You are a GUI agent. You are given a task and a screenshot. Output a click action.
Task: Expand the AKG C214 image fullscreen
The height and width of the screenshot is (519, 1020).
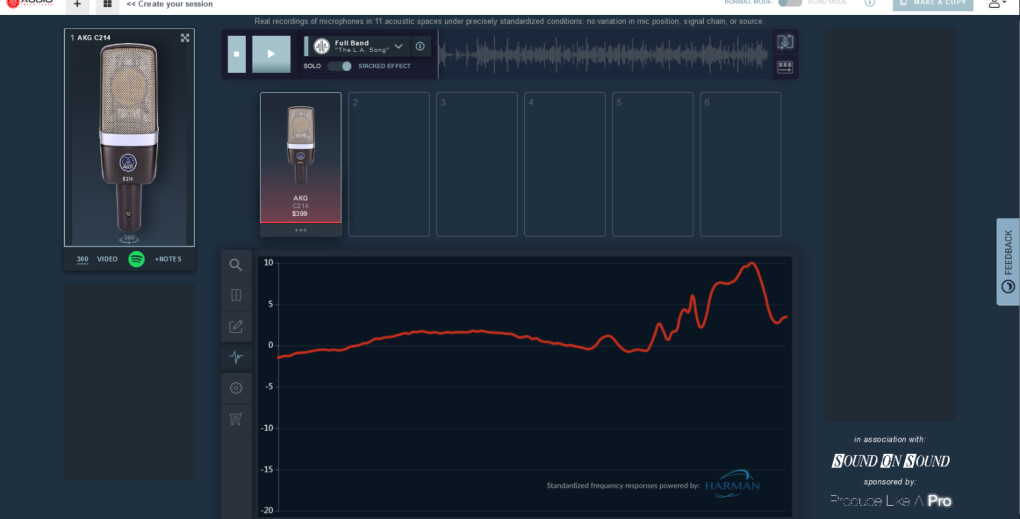click(185, 38)
